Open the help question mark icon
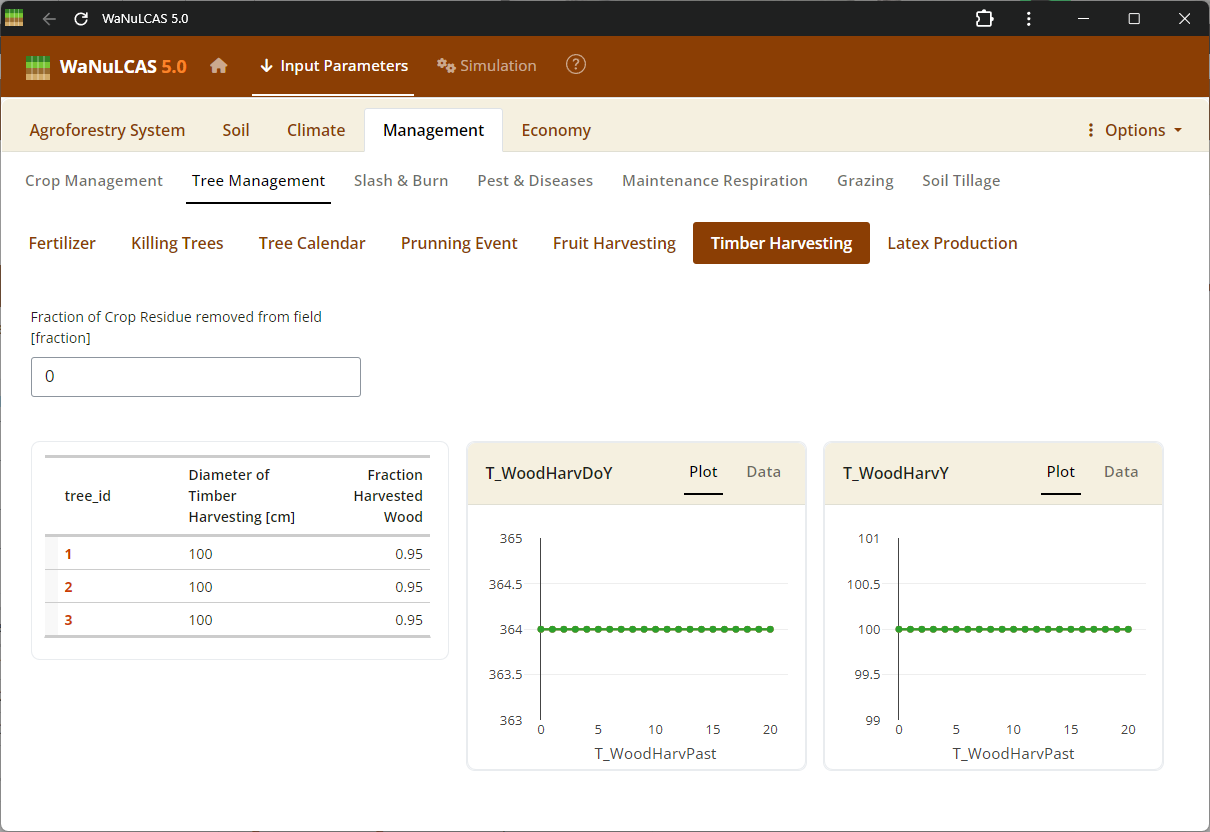The height and width of the screenshot is (832, 1210). 576,65
